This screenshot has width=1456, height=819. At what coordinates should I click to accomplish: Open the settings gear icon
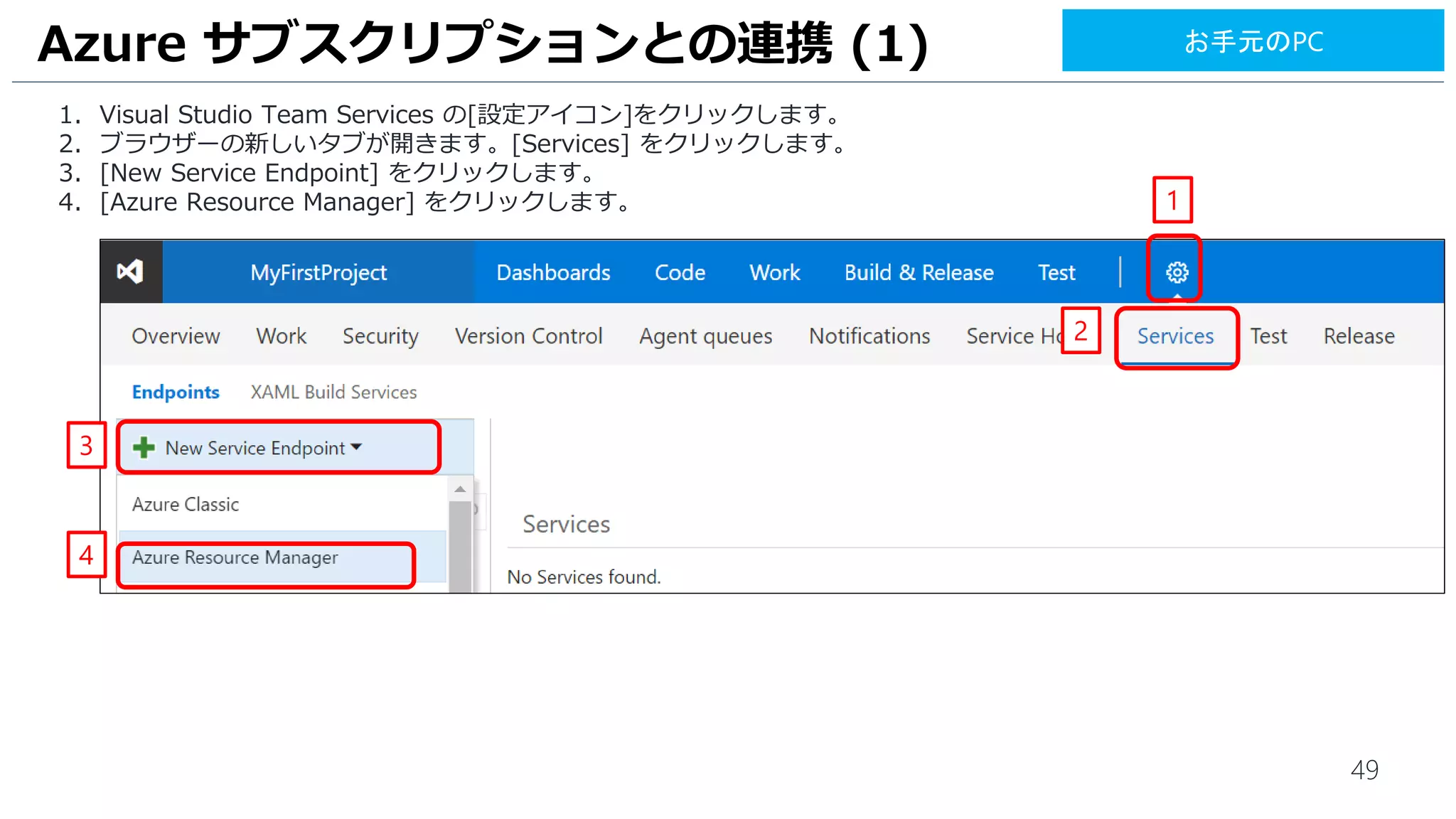pyautogui.click(x=1177, y=272)
